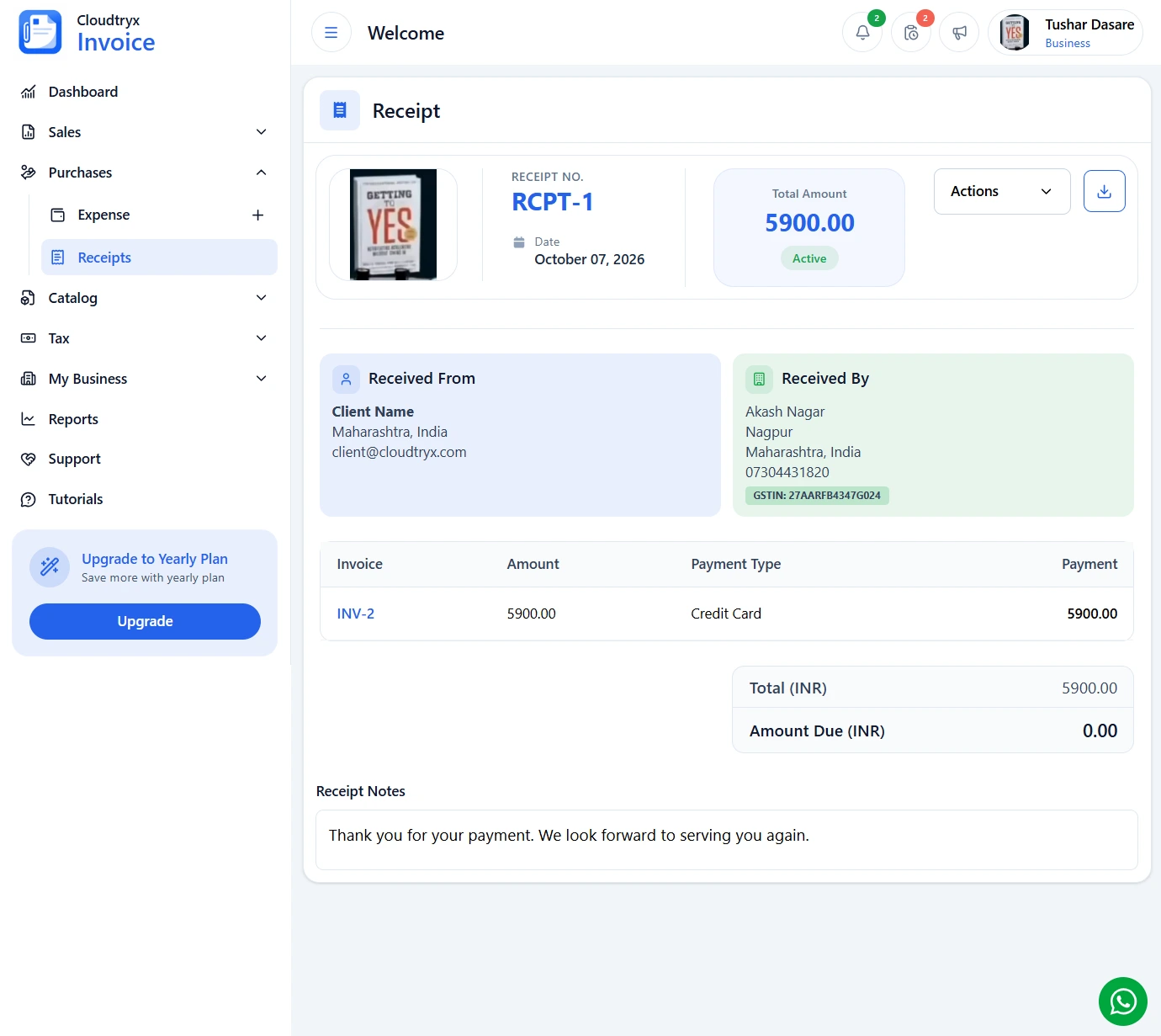Image resolution: width=1161 pixels, height=1036 pixels.
Task: Click the Tutorials question icon
Action: 29,499
